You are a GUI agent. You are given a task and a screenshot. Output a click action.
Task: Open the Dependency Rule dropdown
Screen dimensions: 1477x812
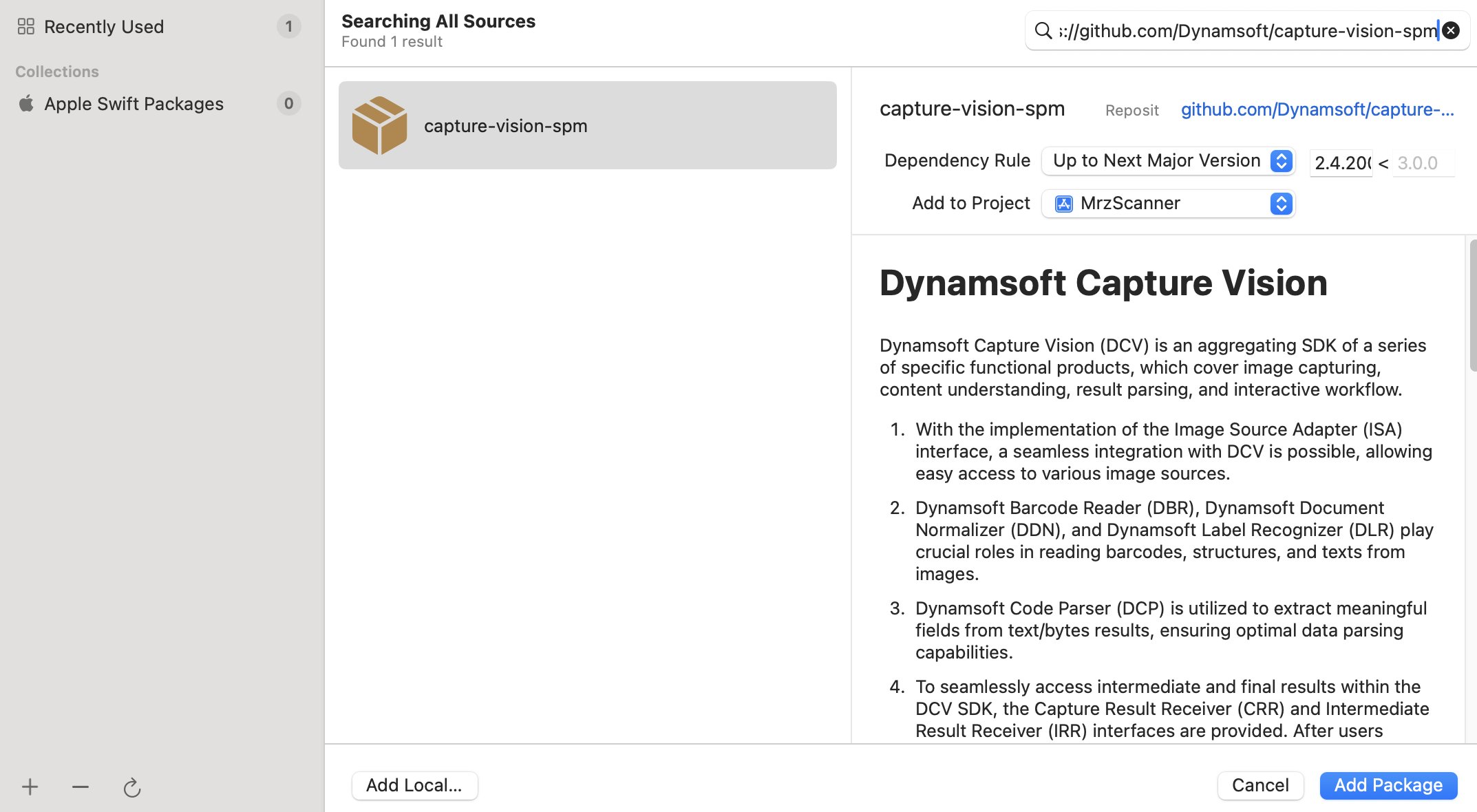click(x=1158, y=161)
